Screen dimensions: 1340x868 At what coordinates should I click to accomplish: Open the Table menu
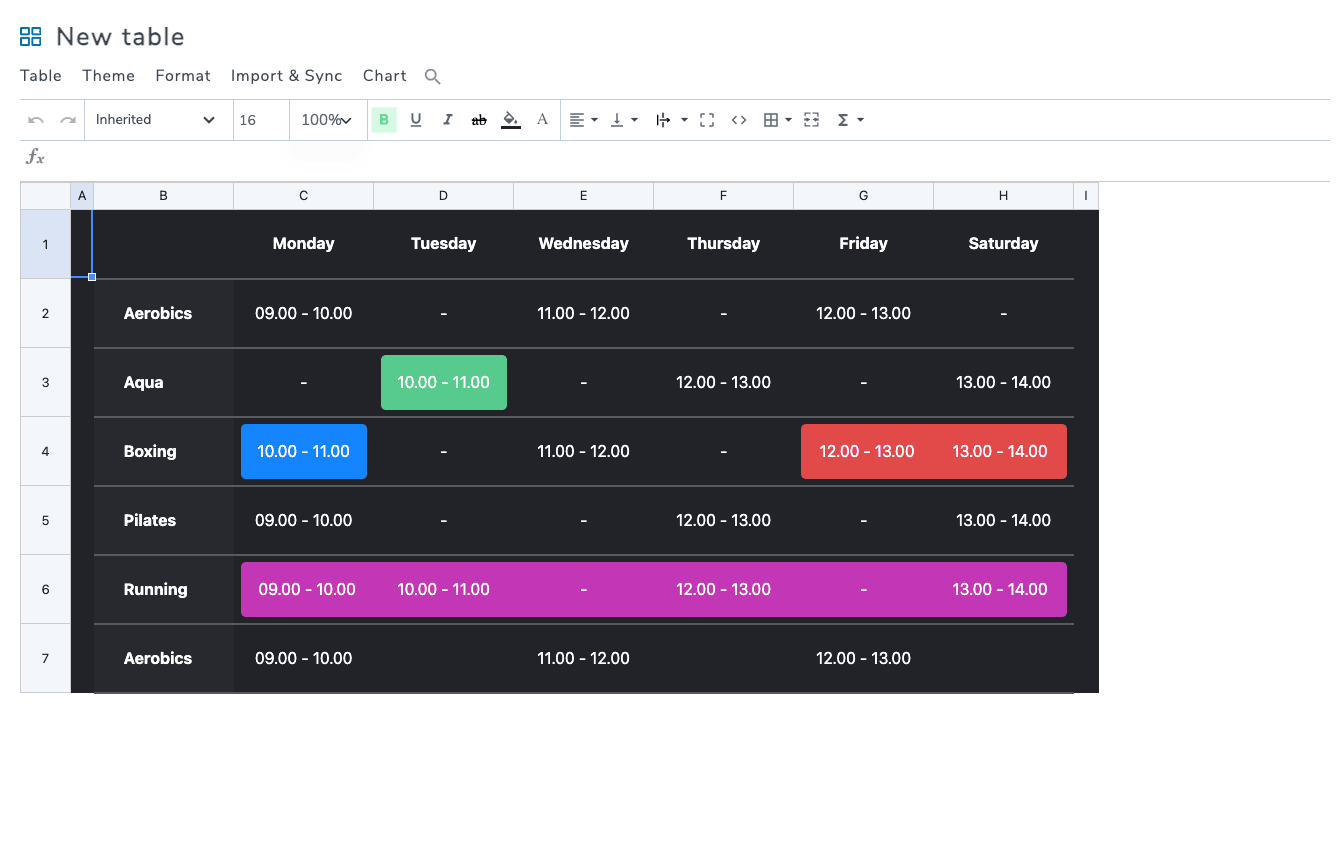pos(41,76)
